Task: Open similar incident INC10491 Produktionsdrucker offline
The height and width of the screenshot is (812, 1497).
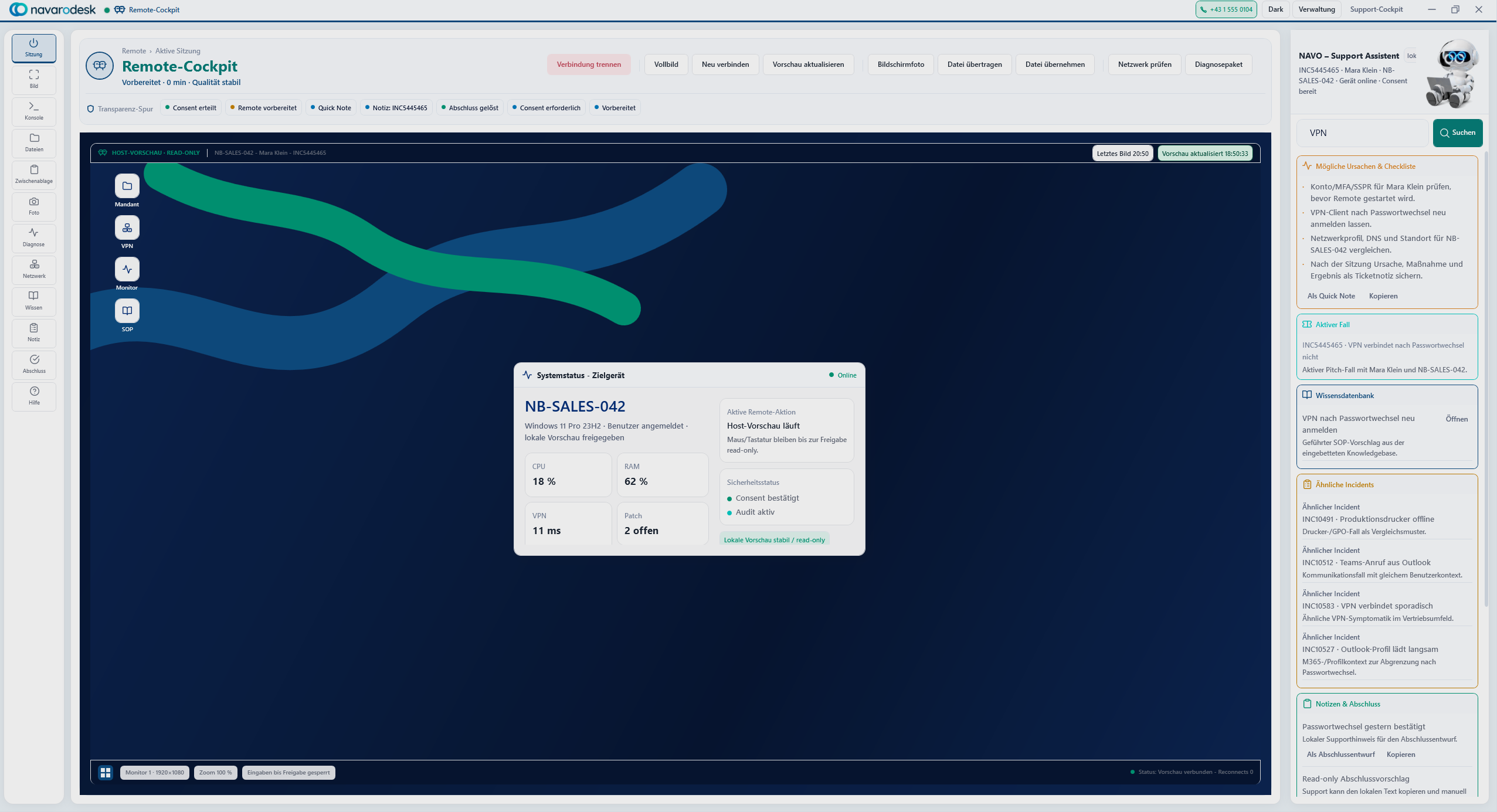Action: pyautogui.click(x=1387, y=519)
